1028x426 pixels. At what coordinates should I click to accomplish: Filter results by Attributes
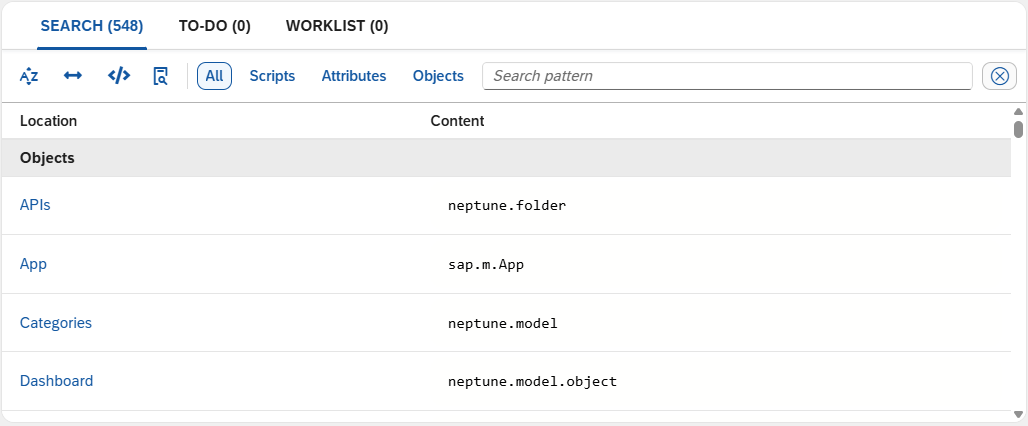click(x=354, y=76)
